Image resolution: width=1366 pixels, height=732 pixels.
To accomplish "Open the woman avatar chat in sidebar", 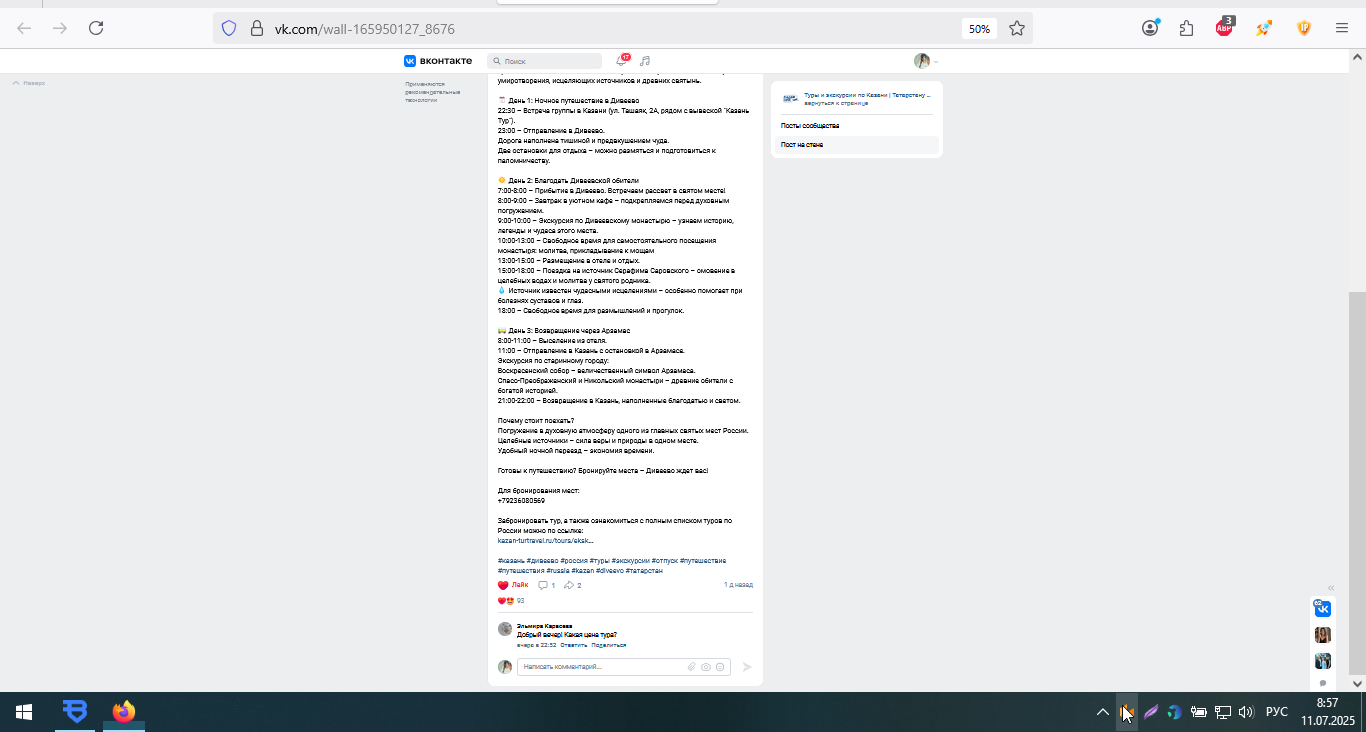I will (x=1322, y=635).
